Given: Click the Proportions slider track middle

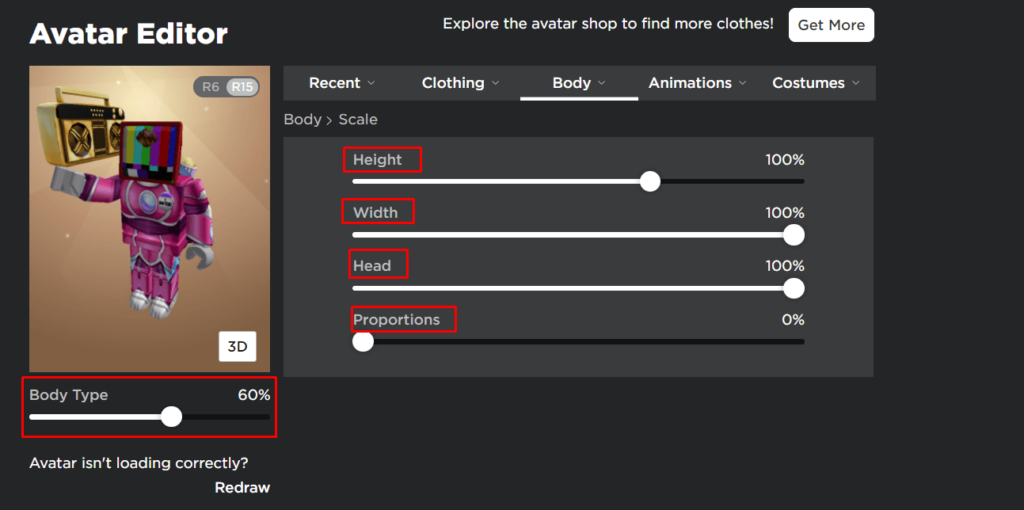Looking at the screenshot, I should pyautogui.click(x=578, y=342).
